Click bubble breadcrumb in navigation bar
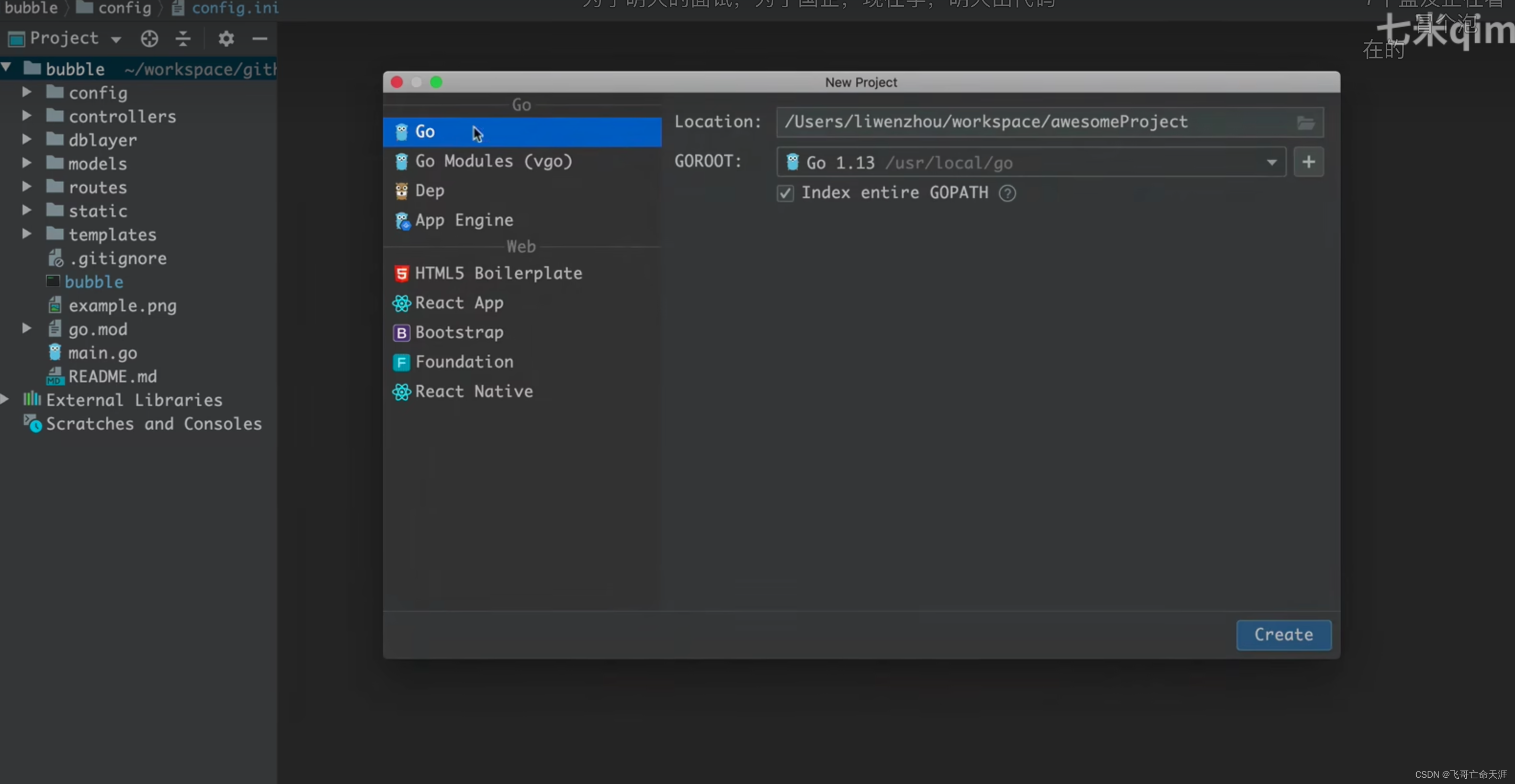This screenshot has width=1515, height=784. (31, 8)
